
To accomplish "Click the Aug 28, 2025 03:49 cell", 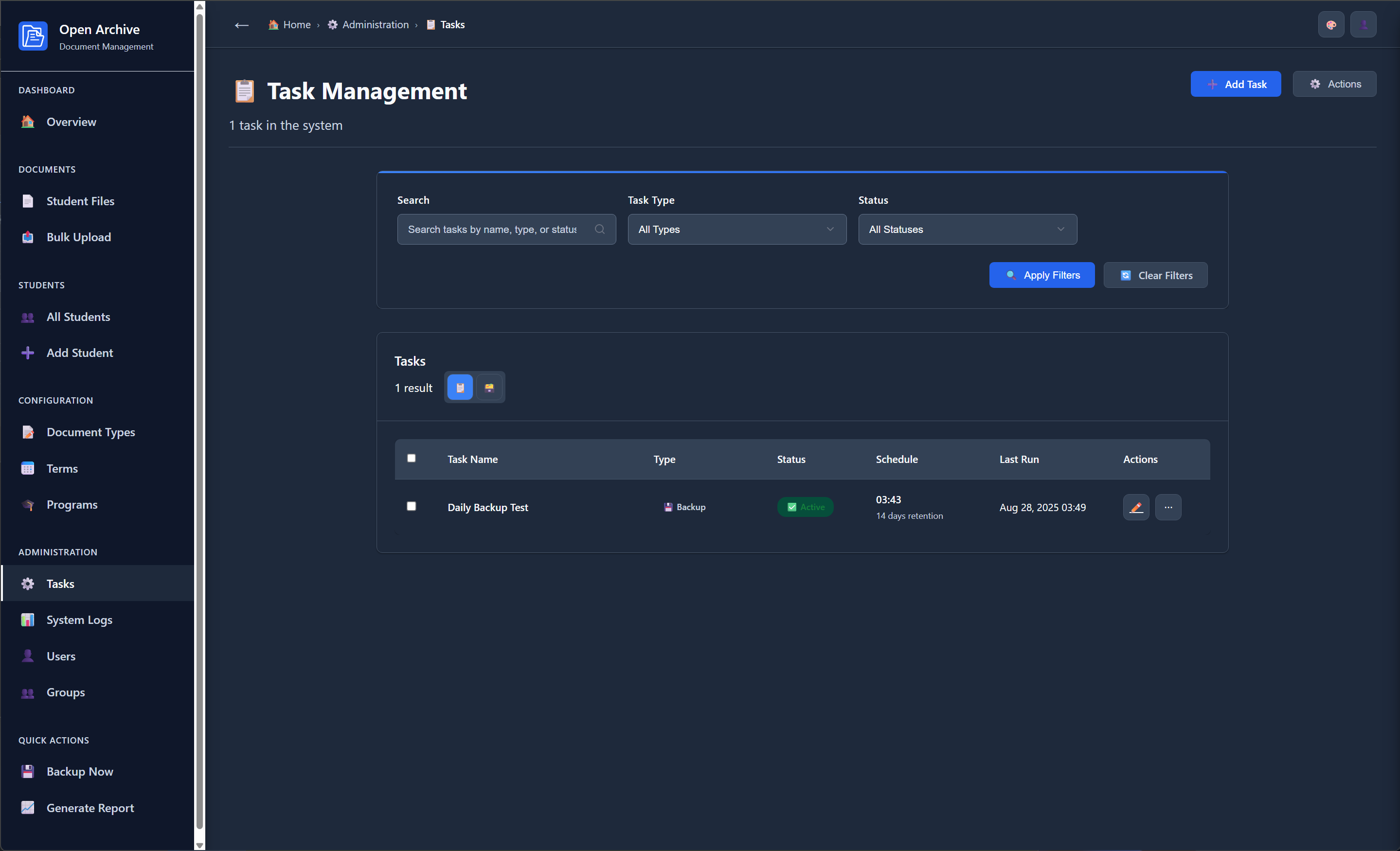I will point(1042,507).
